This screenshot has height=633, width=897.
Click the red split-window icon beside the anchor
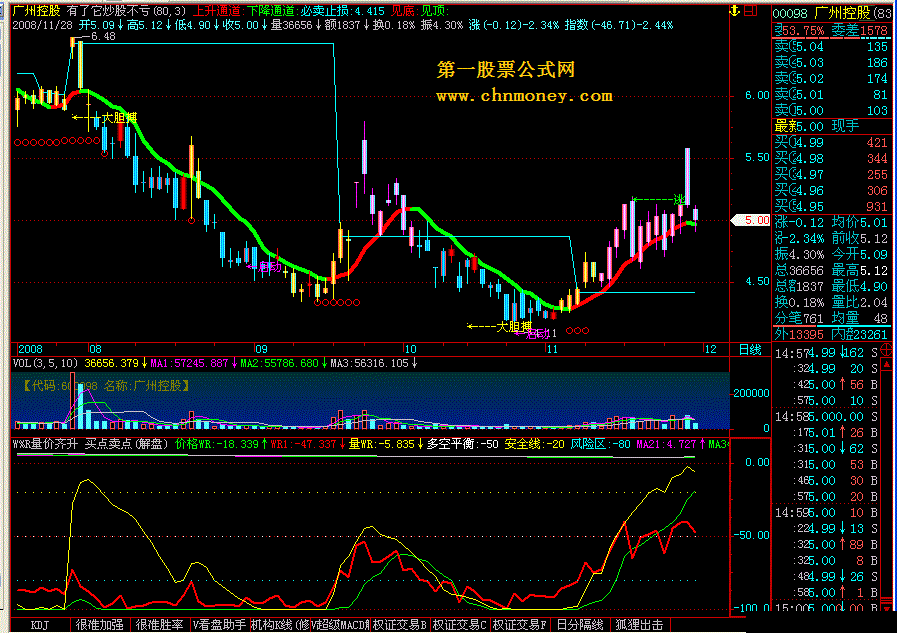[751, 10]
